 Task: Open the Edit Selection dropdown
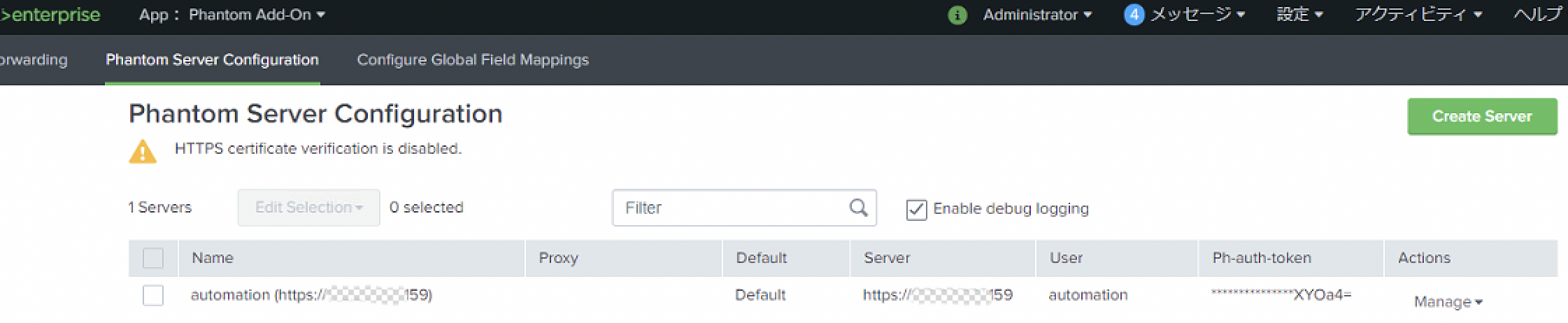(x=308, y=208)
